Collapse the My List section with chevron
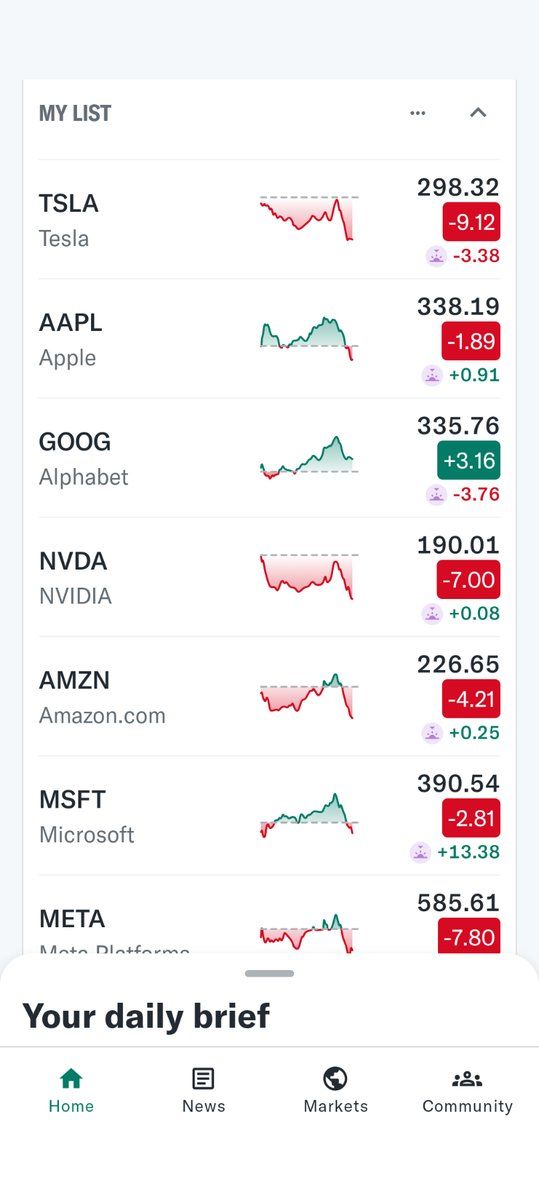Viewport: 539px width, 1200px height. click(478, 112)
